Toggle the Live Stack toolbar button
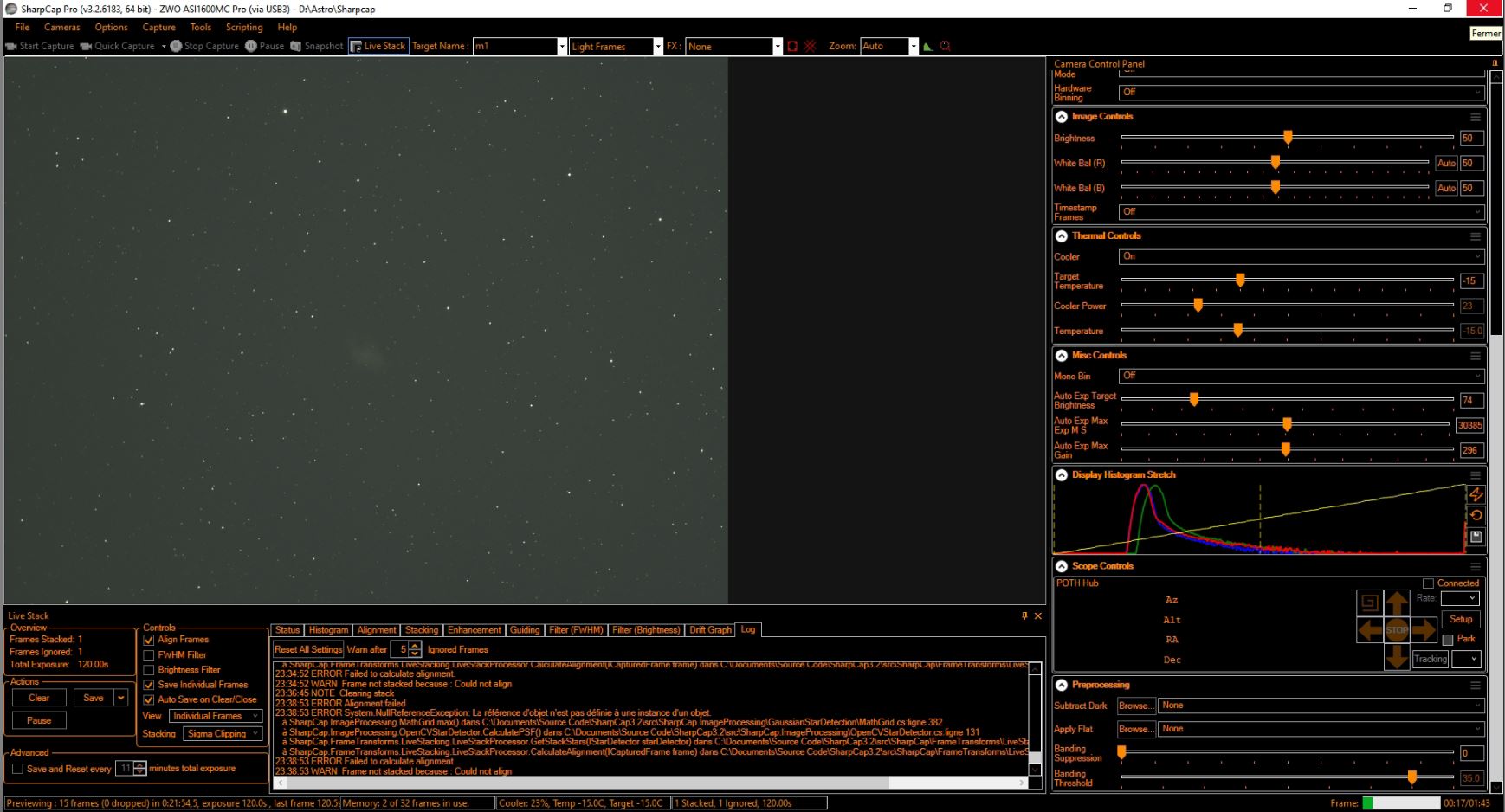Viewport: 1505px width, 812px height. tap(378, 46)
